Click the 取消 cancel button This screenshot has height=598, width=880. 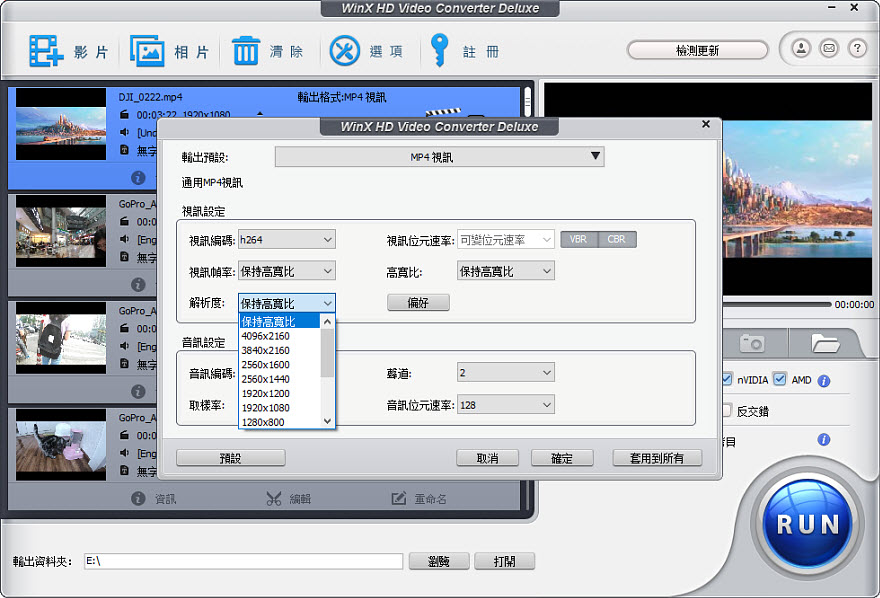tap(487, 458)
